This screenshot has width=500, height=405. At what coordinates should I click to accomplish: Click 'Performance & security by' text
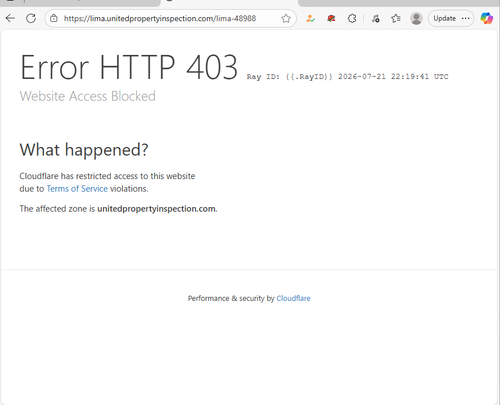(231, 298)
